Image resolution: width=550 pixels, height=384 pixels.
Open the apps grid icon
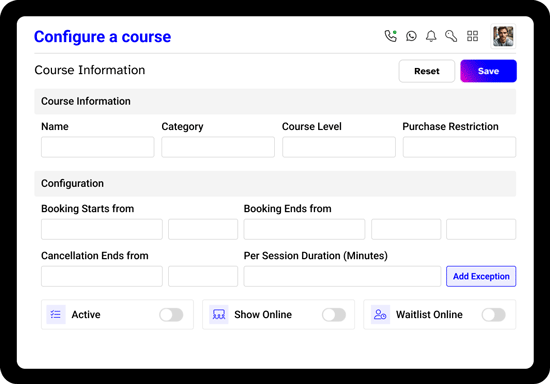[x=472, y=36]
